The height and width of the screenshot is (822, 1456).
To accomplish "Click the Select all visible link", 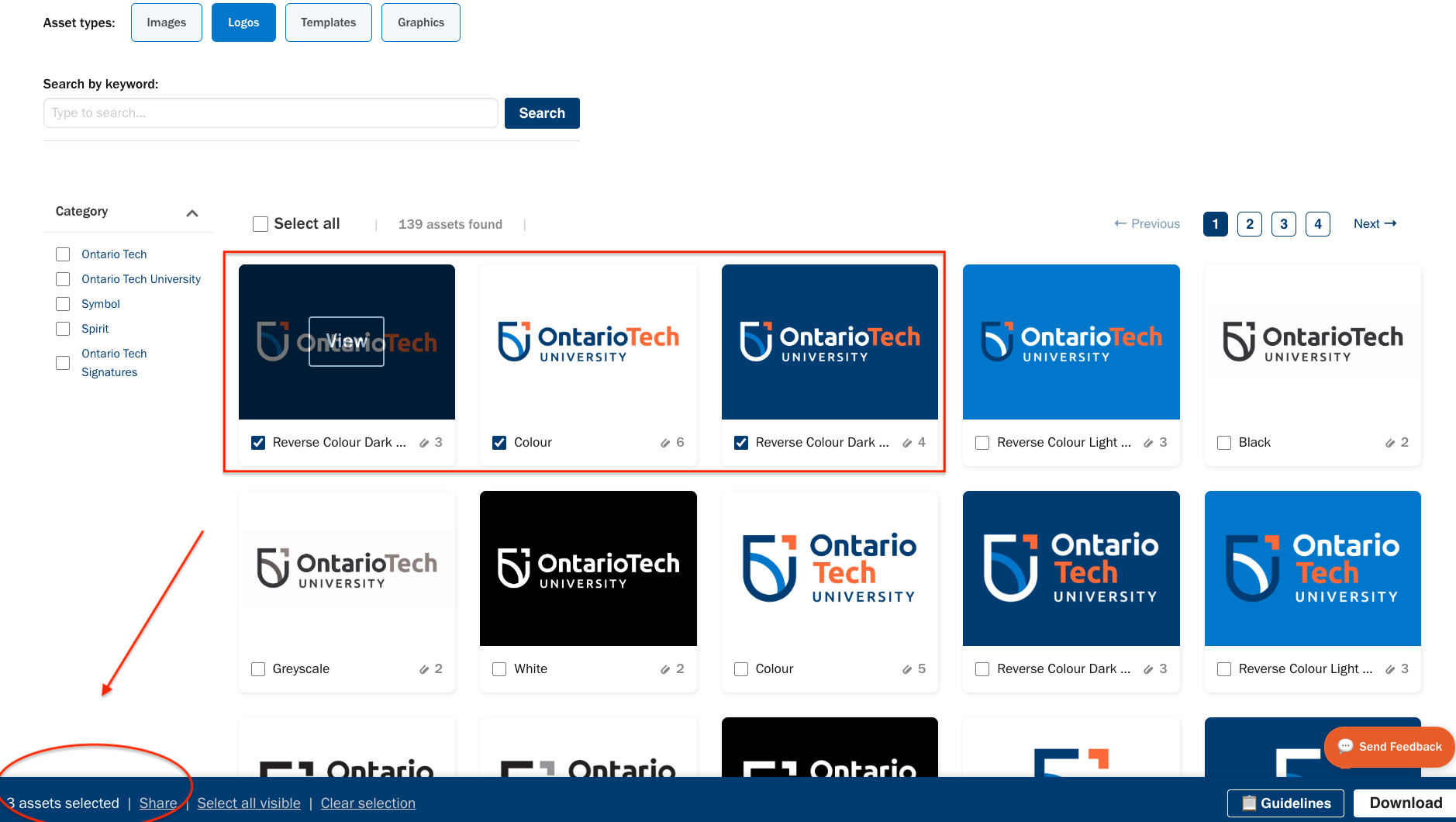I will 249,803.
